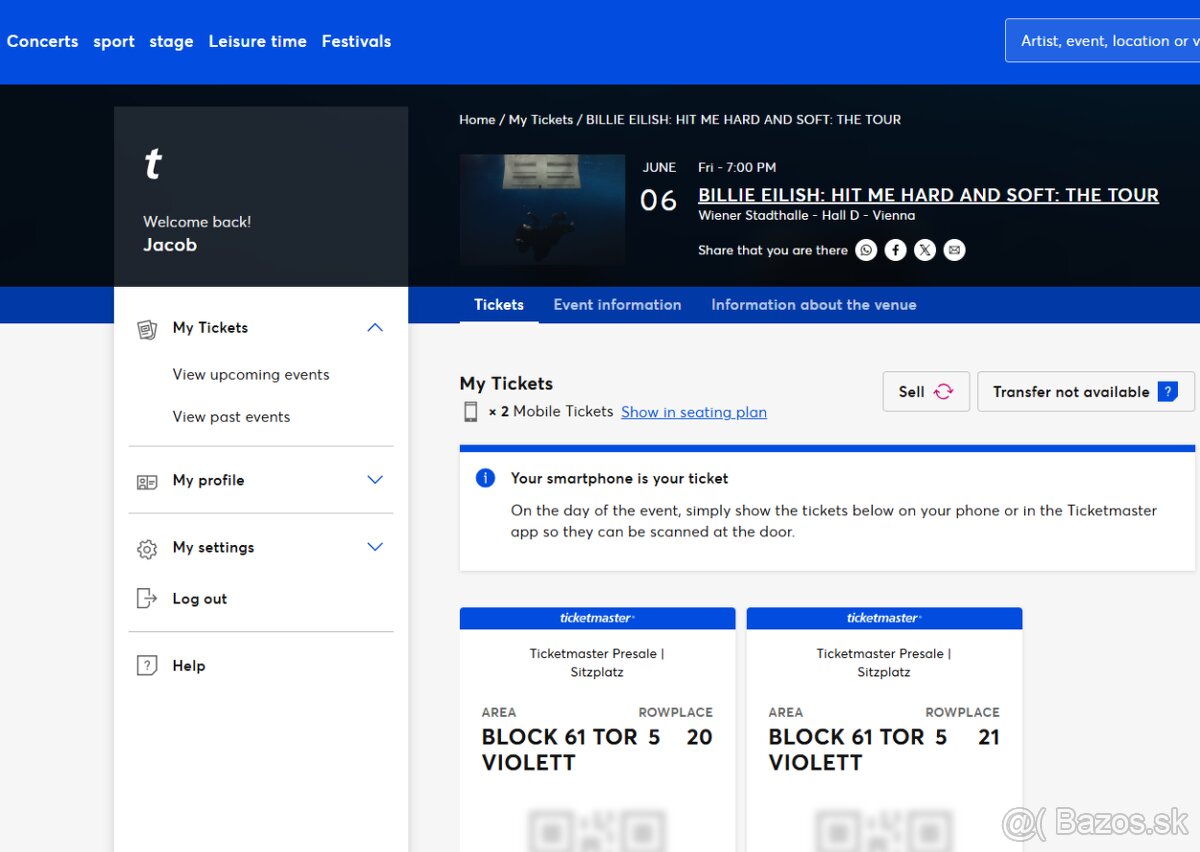View past events
1200x852 pixels.
pos(231,417)
